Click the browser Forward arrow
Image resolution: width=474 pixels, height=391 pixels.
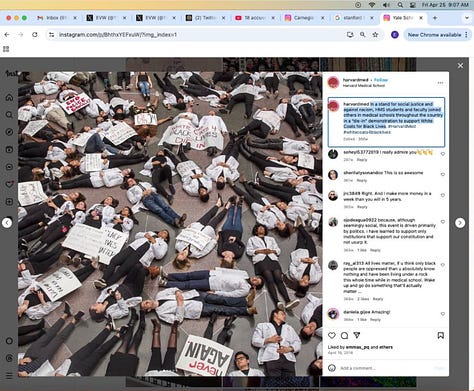21,35
